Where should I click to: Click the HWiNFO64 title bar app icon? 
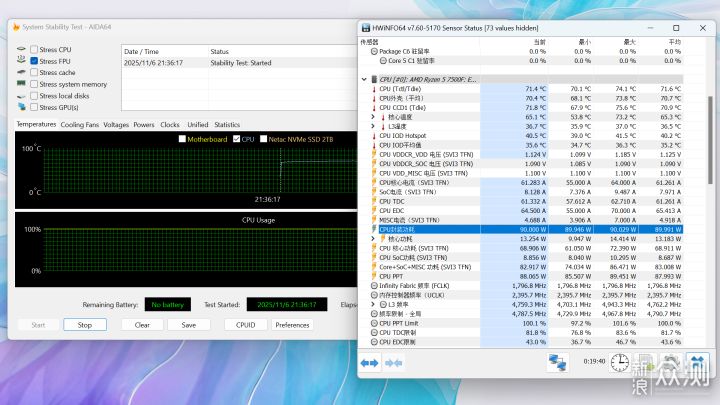(x=366, y=28)
